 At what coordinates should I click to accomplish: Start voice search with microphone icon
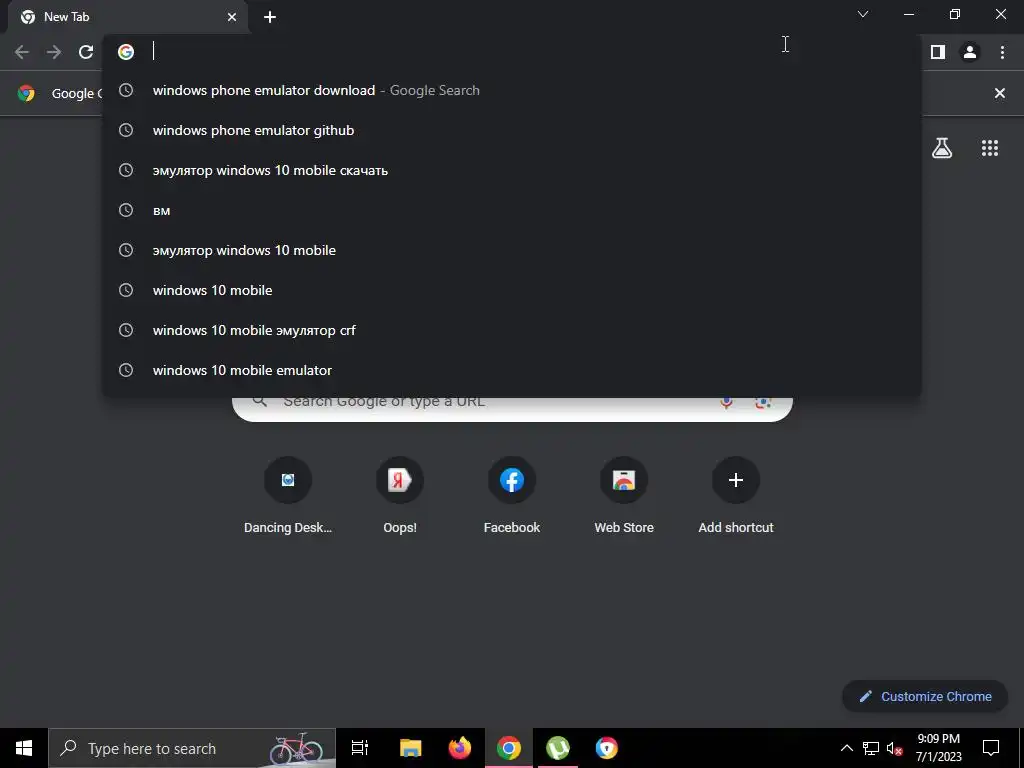tap(726, 402)
